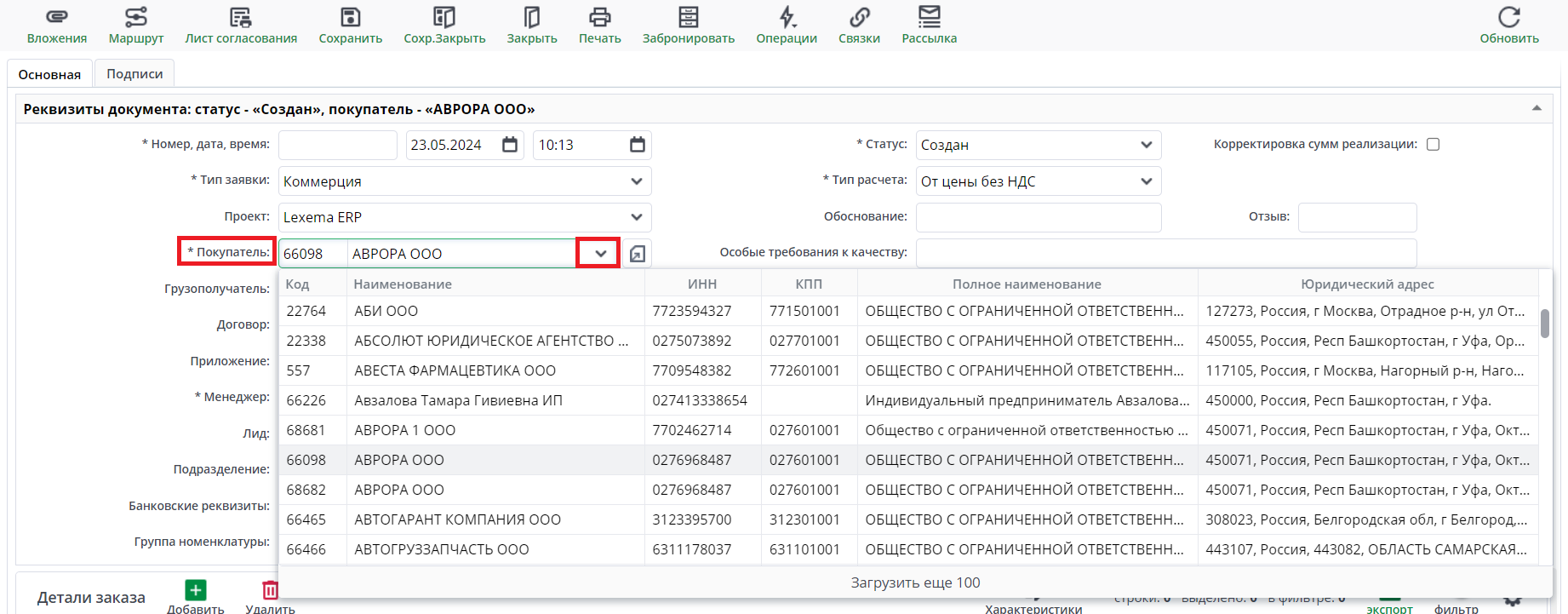Screen dimensions: 1568x614
Task: Select АВТОГАРАНТ КОМПАНИЯ ООО row
Action: pos(457,519)
